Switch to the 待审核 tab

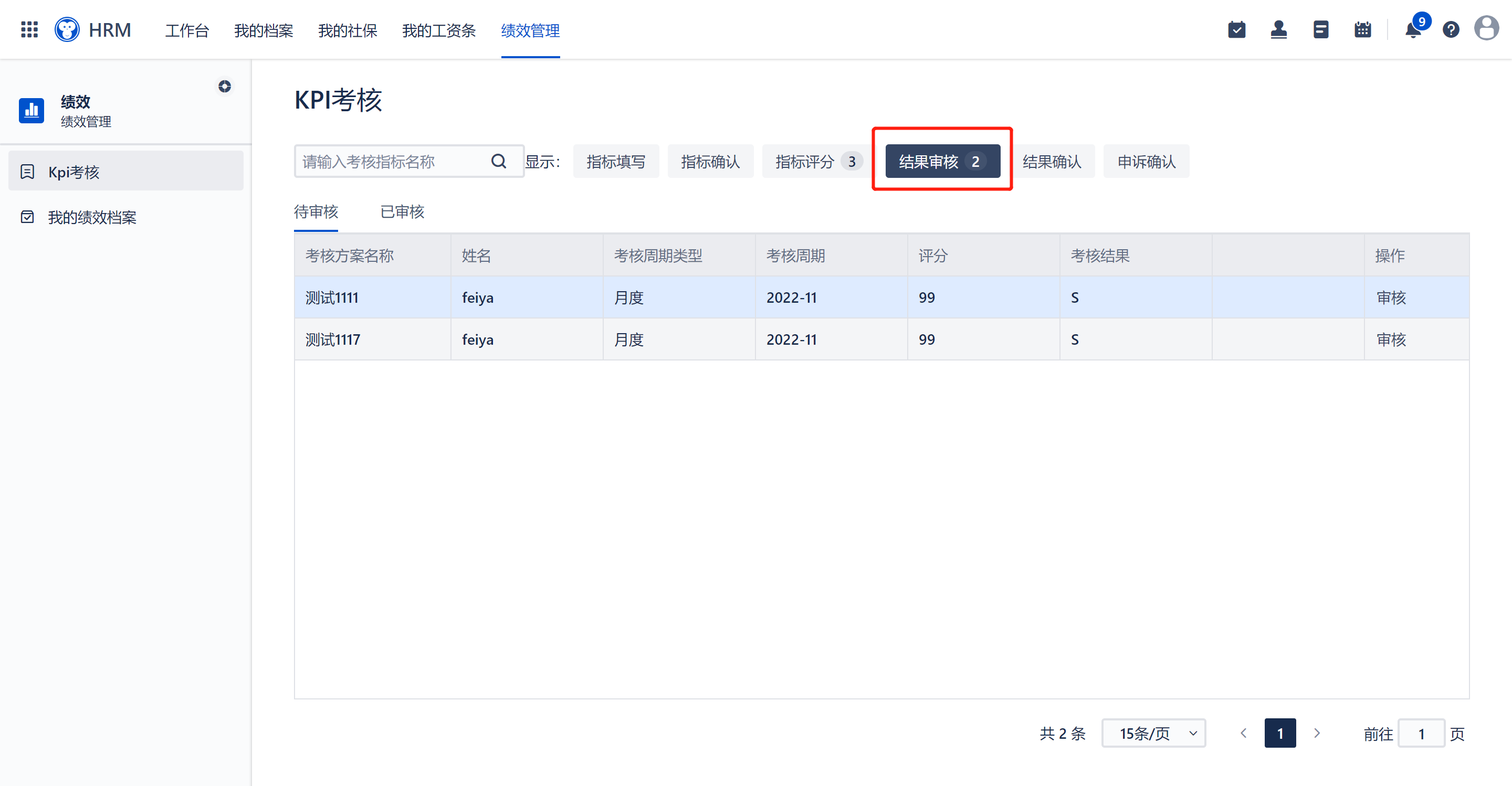point(316,212)
